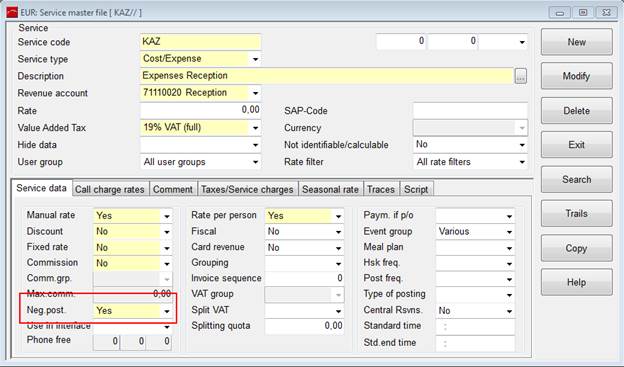Open the Meal plan dropdown
The height and width of the screenshot is (367, 624).
[x=509, y=248]
